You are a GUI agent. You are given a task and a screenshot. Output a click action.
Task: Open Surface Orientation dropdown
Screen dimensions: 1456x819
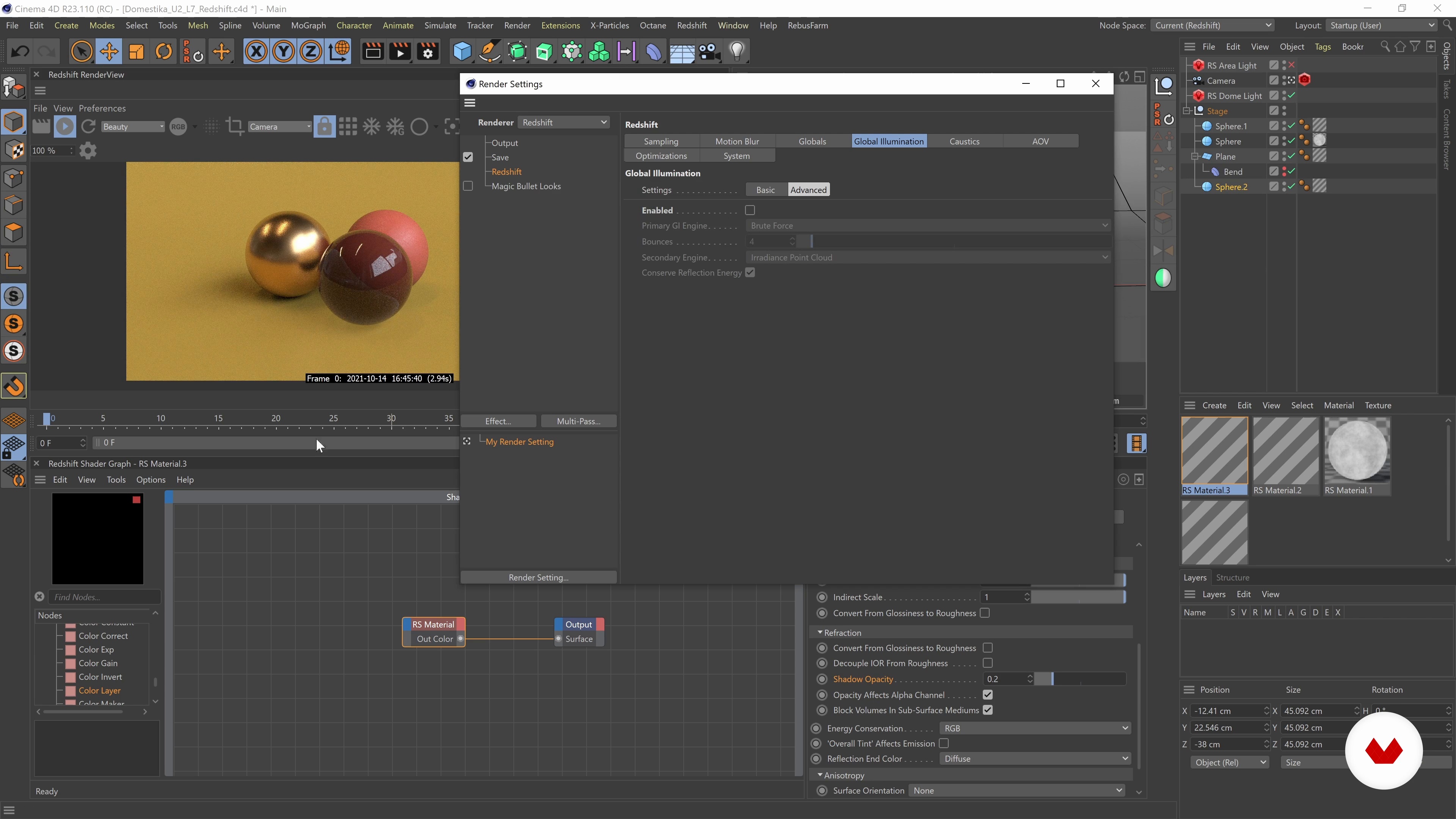(1016, 790)
